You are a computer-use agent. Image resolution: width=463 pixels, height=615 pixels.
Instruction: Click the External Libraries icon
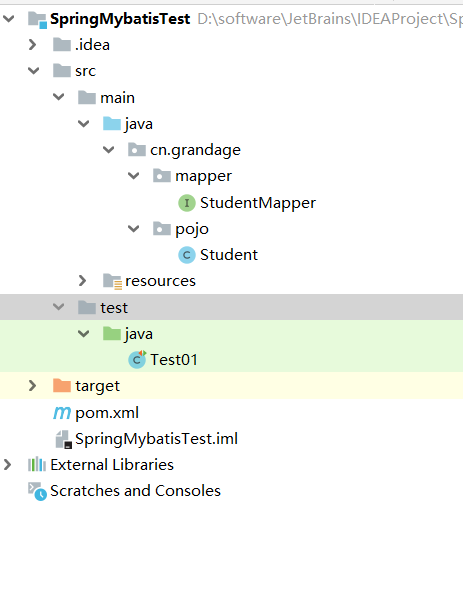37,464
